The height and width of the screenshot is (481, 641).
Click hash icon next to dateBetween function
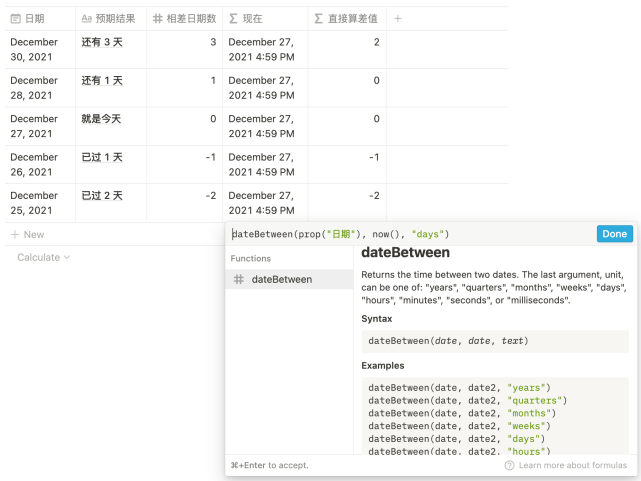tap(238, 280)
